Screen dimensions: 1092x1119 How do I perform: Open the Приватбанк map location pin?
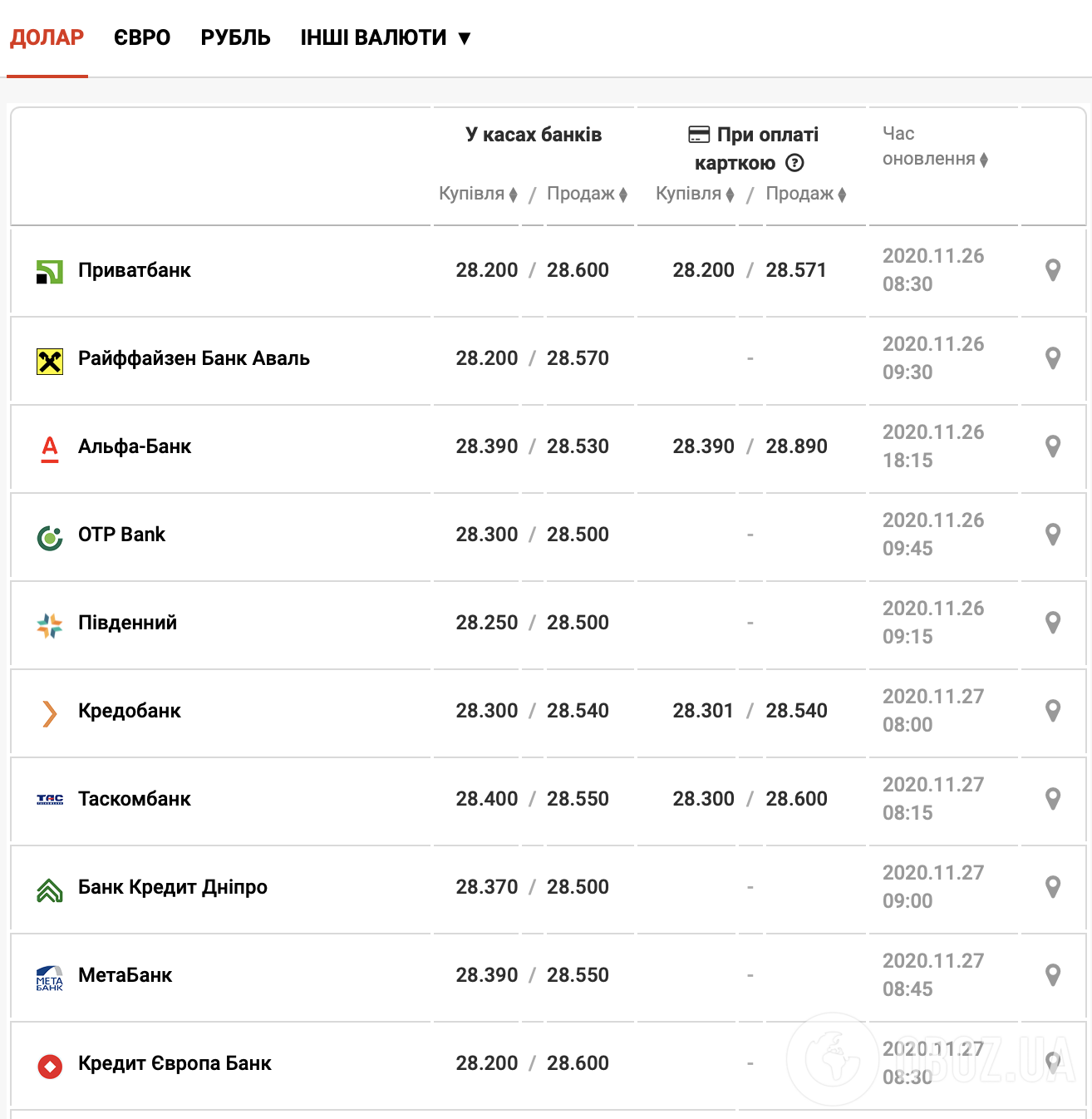coord(1052,270)
